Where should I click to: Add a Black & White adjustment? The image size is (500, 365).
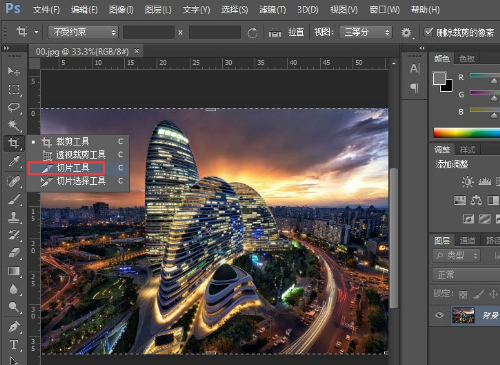click(493, 200)
